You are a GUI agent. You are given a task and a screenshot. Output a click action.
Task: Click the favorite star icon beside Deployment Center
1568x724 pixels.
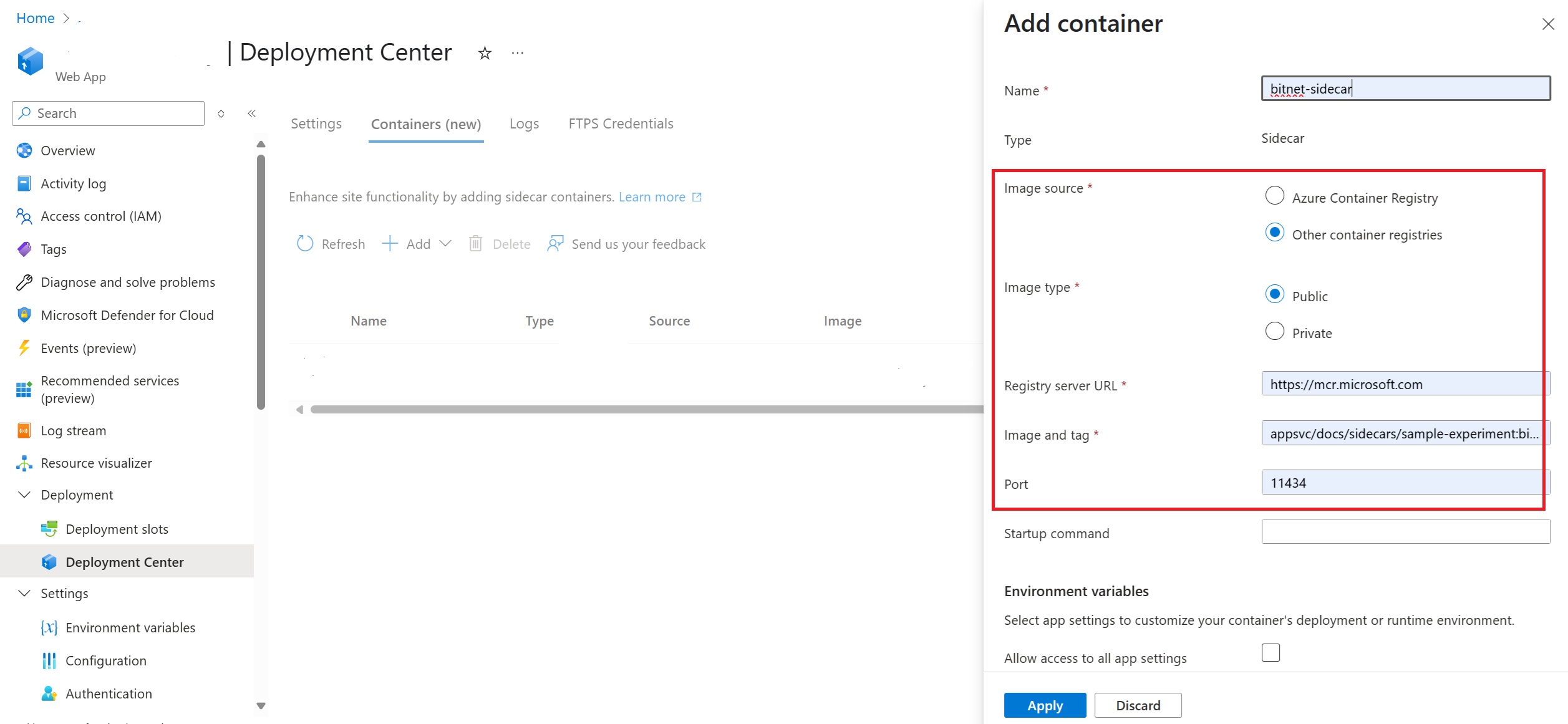(485, 54)
